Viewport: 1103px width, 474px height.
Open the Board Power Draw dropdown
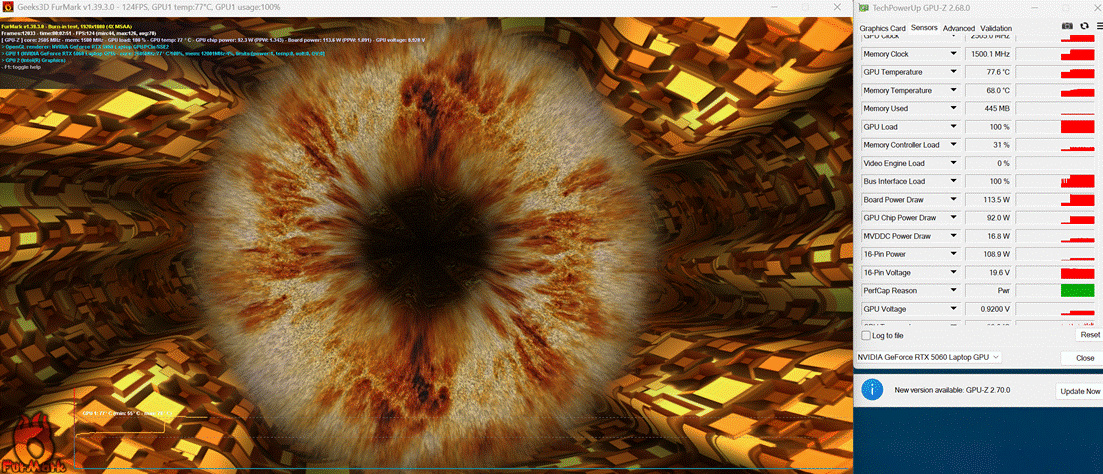click(x=955, y=200)
